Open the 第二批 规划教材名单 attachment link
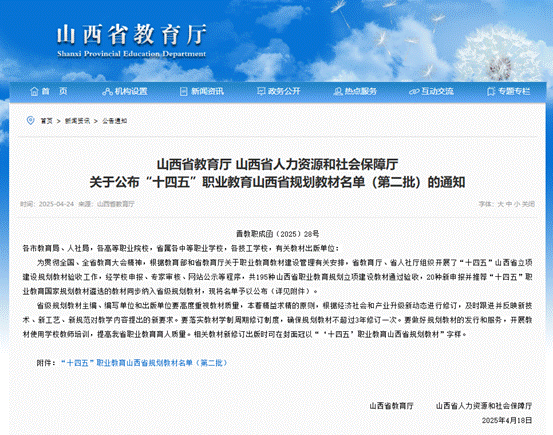This screenshot has width=553, height=435. point(144,363)
